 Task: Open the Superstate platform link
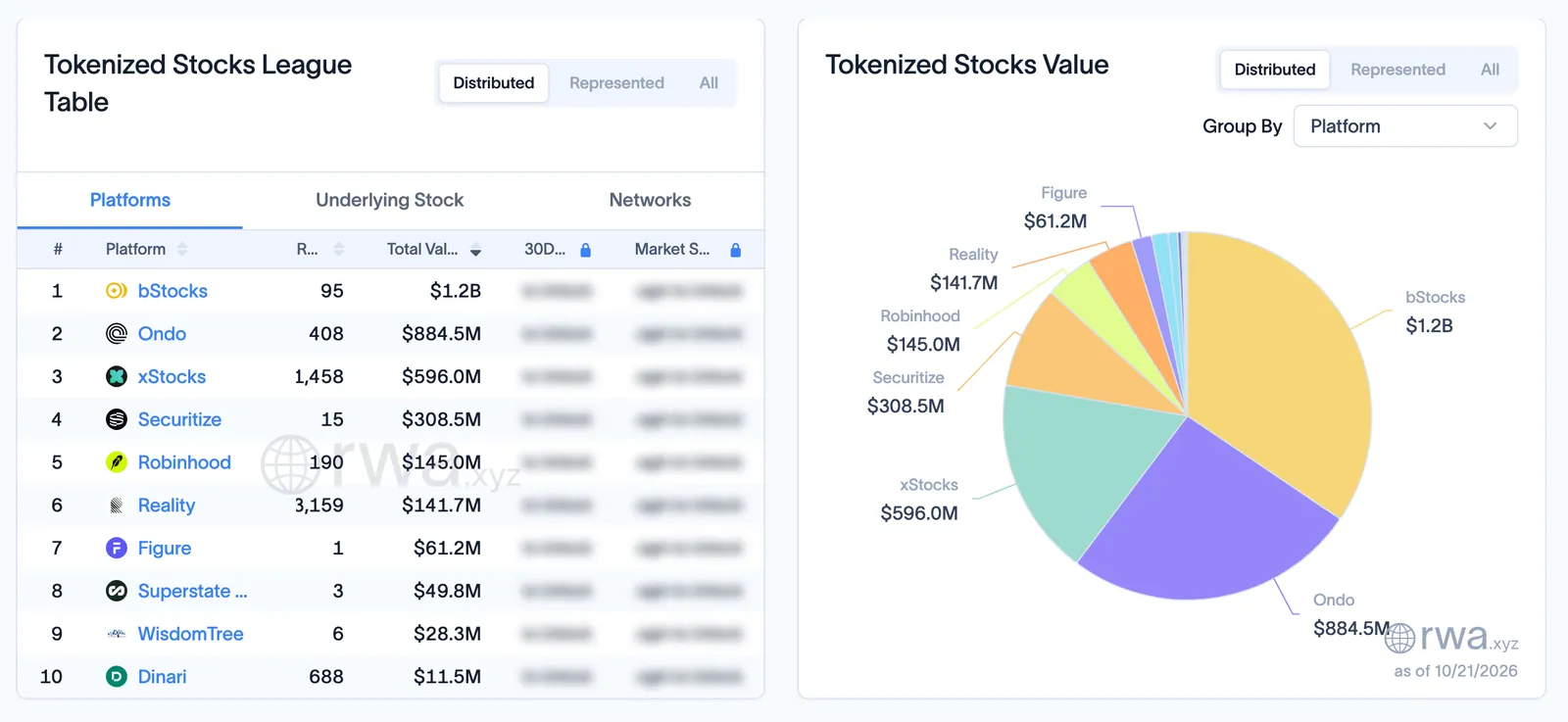pos(192,591)
